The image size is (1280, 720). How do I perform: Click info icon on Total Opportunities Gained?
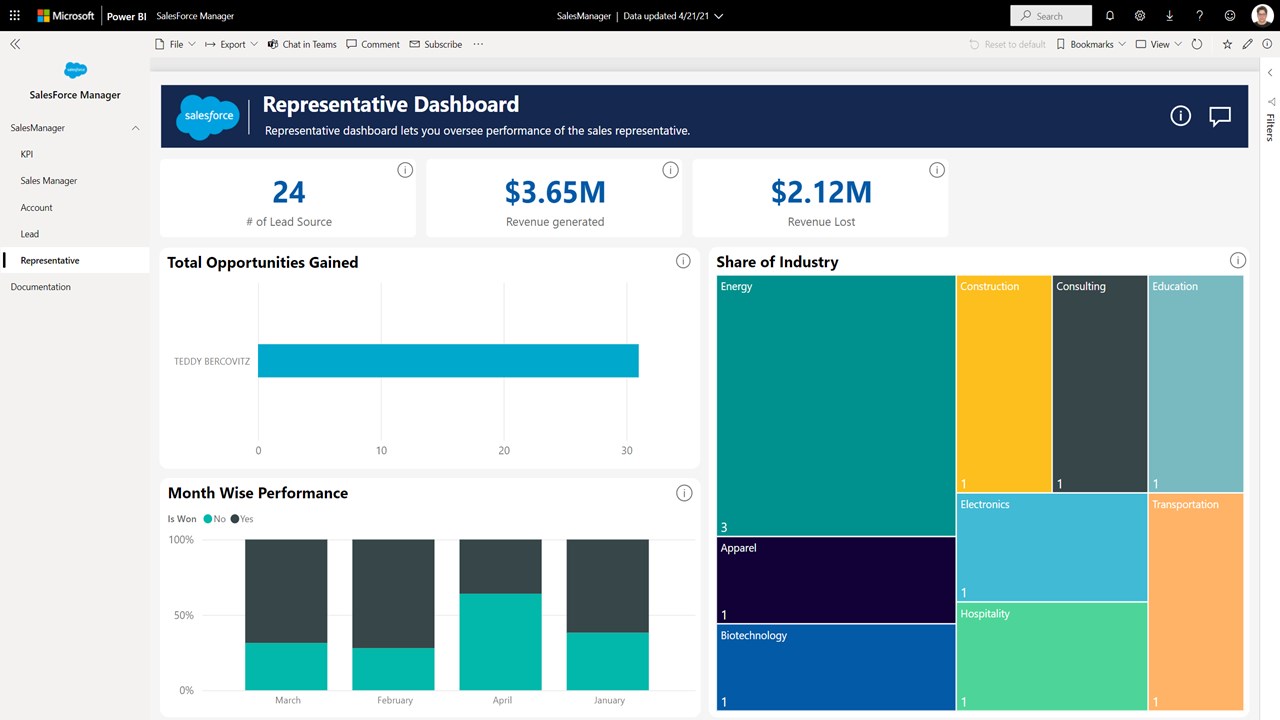pyautogui.click(x=683, y=261)
